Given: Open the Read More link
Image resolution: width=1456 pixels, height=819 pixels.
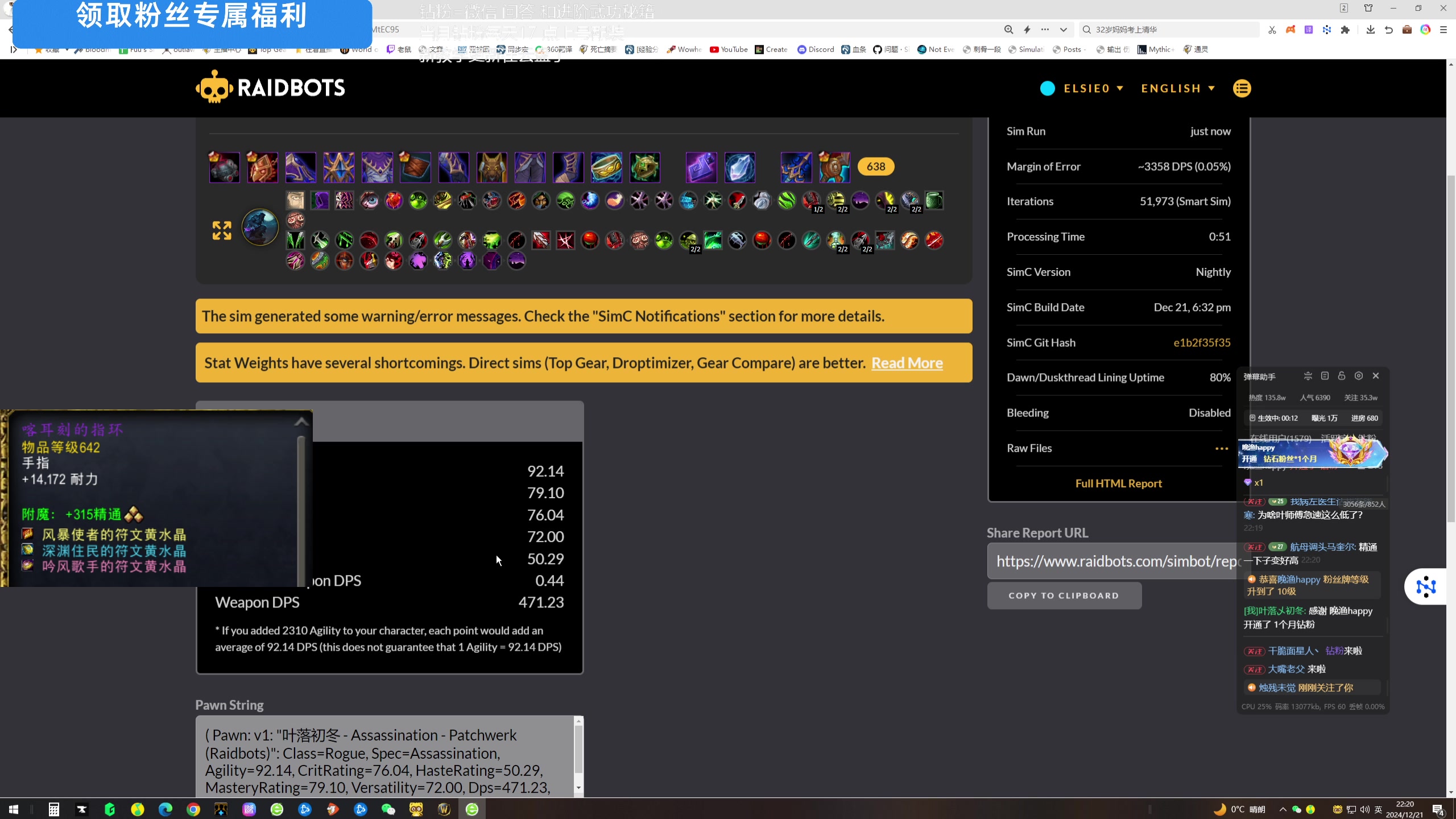Looking at the screenshot, I should tap(907, 363).
